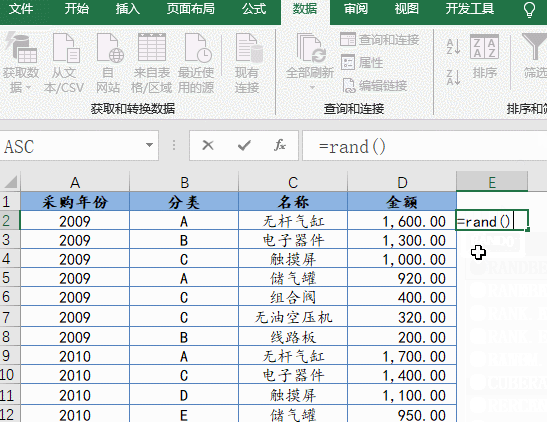Click the cell 组合阀
Viewport: 547px width, 422px height.
(x=293, y=297)
